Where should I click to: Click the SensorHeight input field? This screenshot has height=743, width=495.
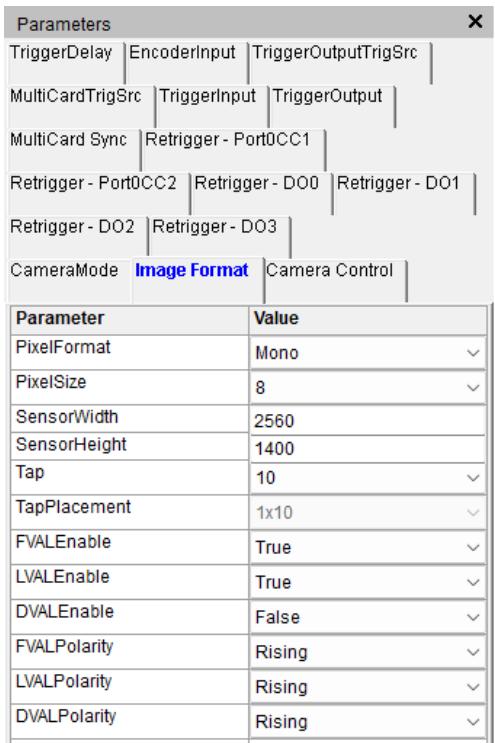pyautogui.click(x=368, y=448)
